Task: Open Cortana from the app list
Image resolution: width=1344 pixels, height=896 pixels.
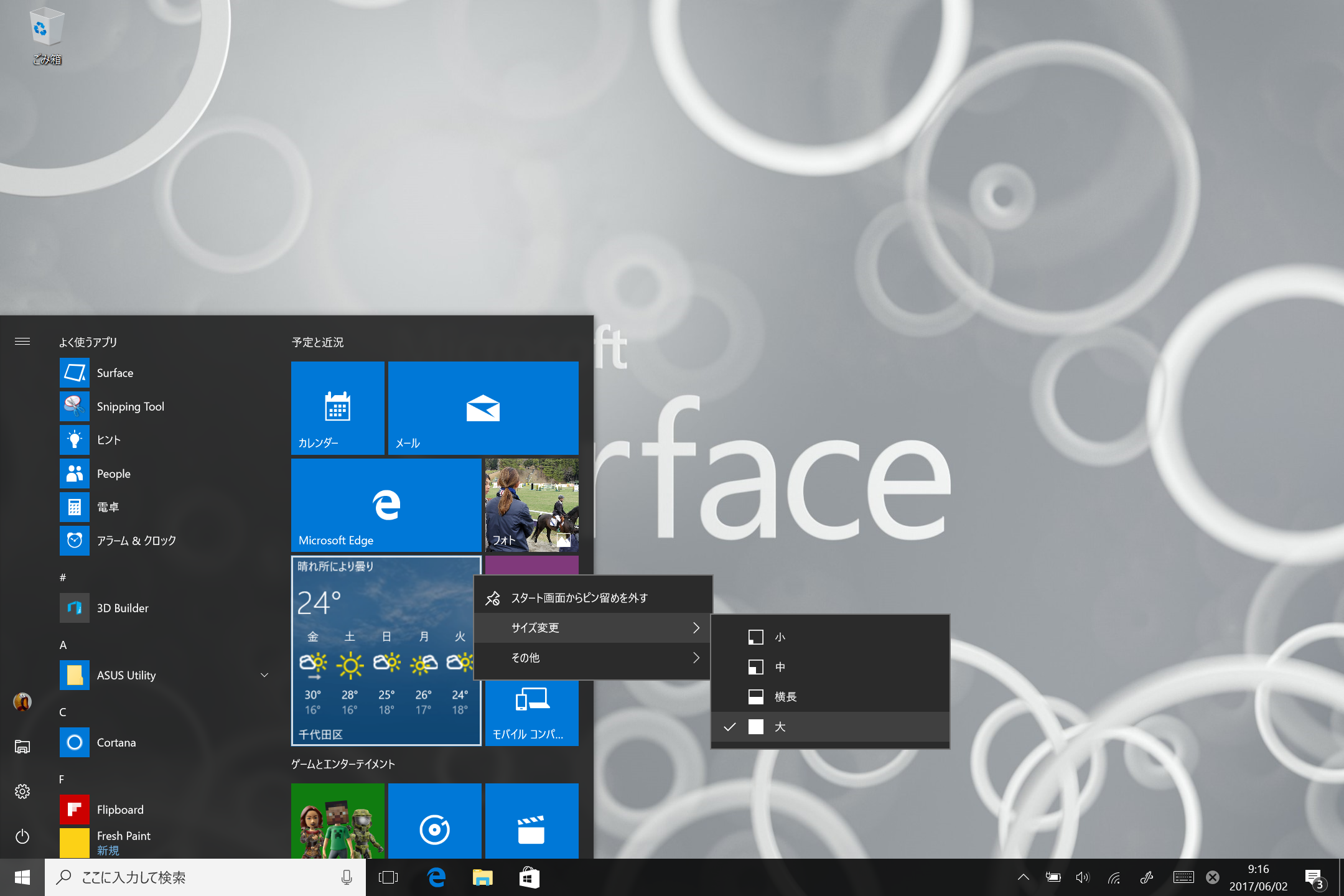Action: (x=116, y=742)
